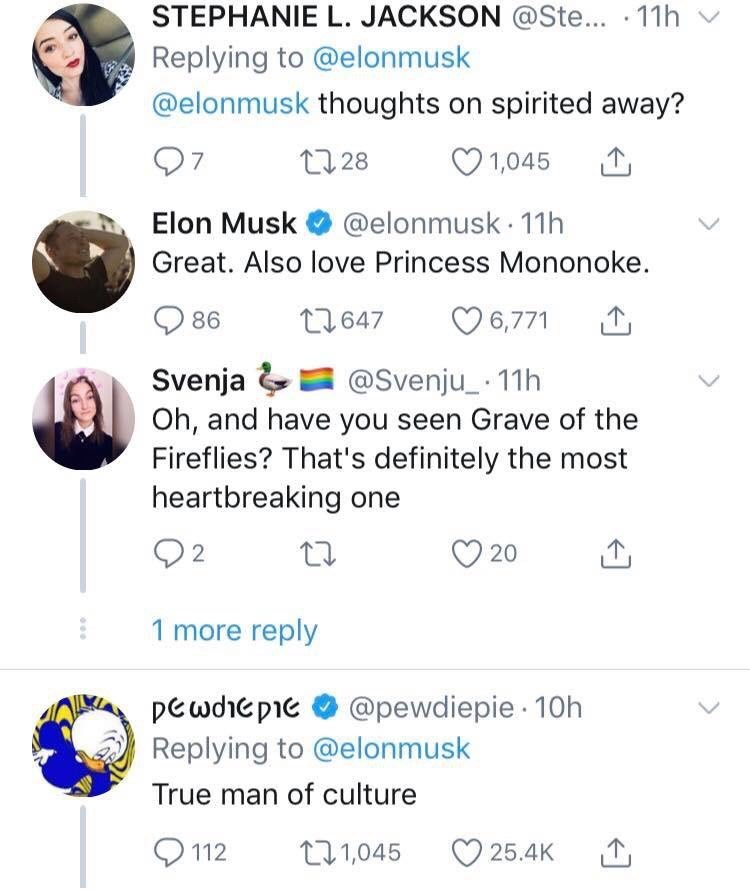Like Elon Musk's Princess Mononoke tweet
This screenshot has height=891, width=750.
pyautogui.click(x=466, y=322)
